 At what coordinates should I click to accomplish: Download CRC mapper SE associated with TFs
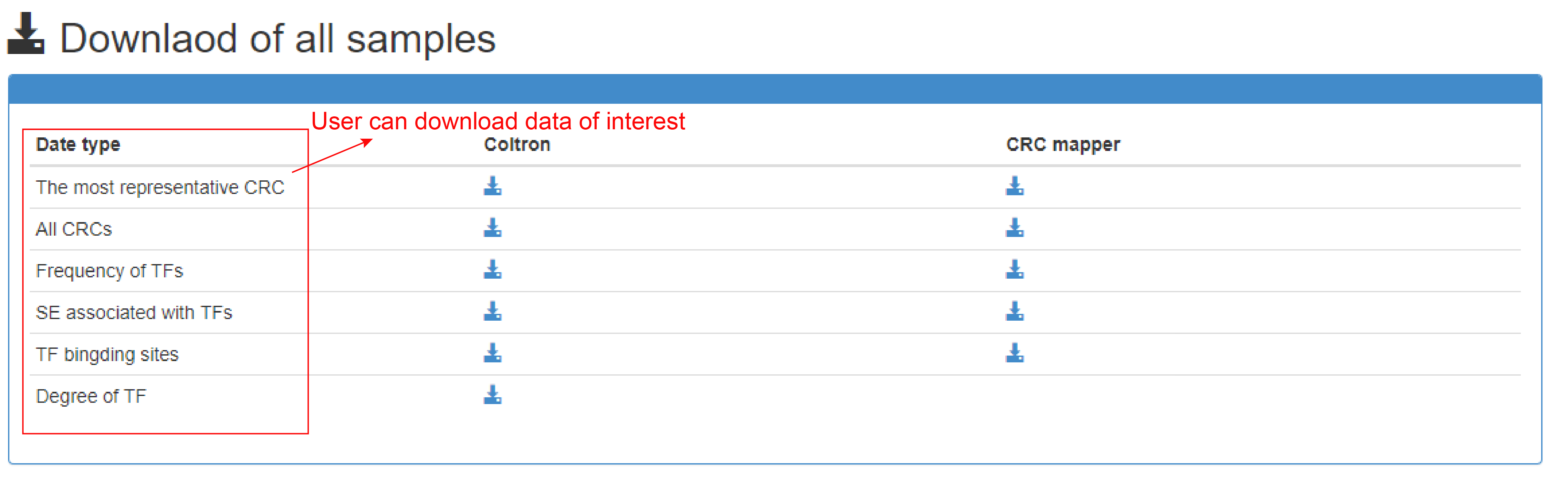[x=1015, y=311]
